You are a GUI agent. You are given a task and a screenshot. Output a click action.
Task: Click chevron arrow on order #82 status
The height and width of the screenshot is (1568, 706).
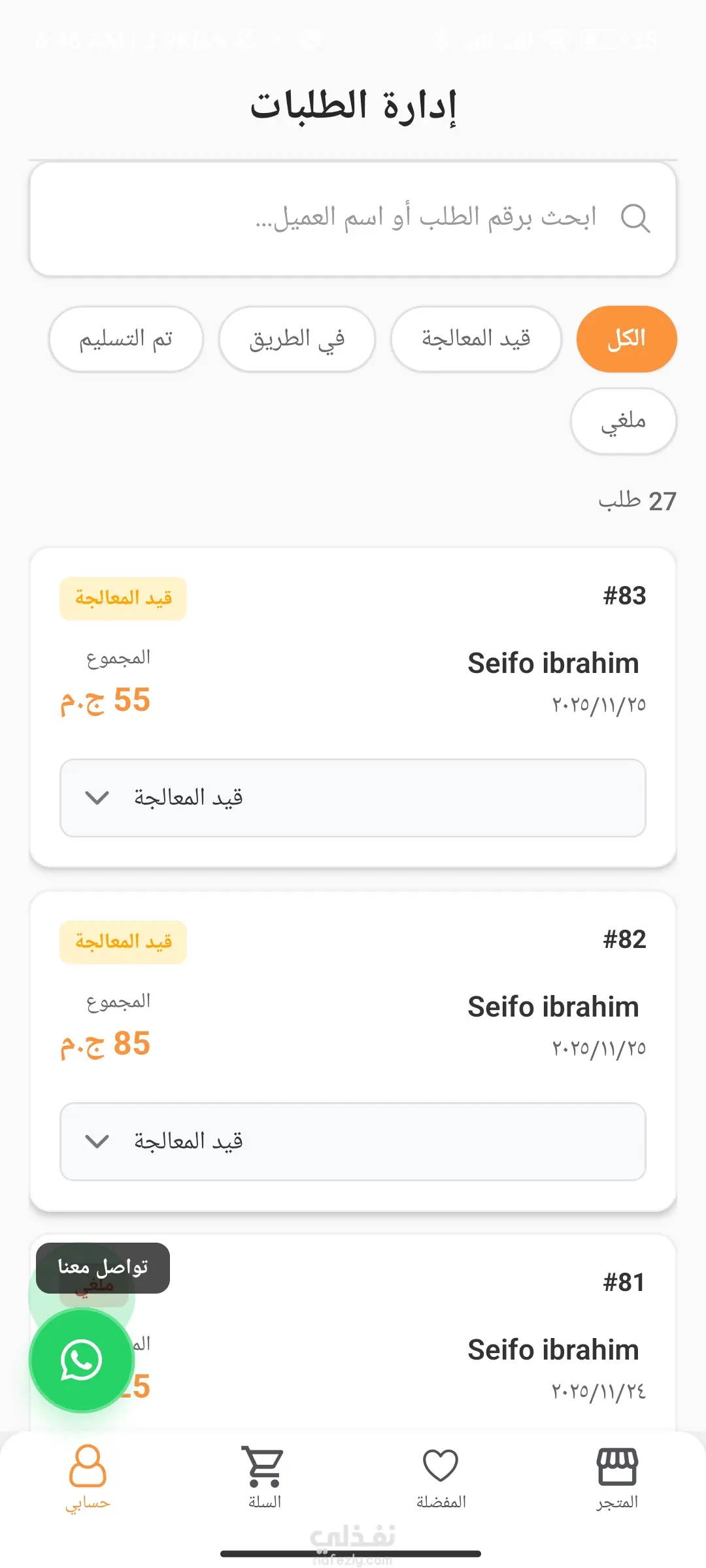click(x=97, y=1141)
